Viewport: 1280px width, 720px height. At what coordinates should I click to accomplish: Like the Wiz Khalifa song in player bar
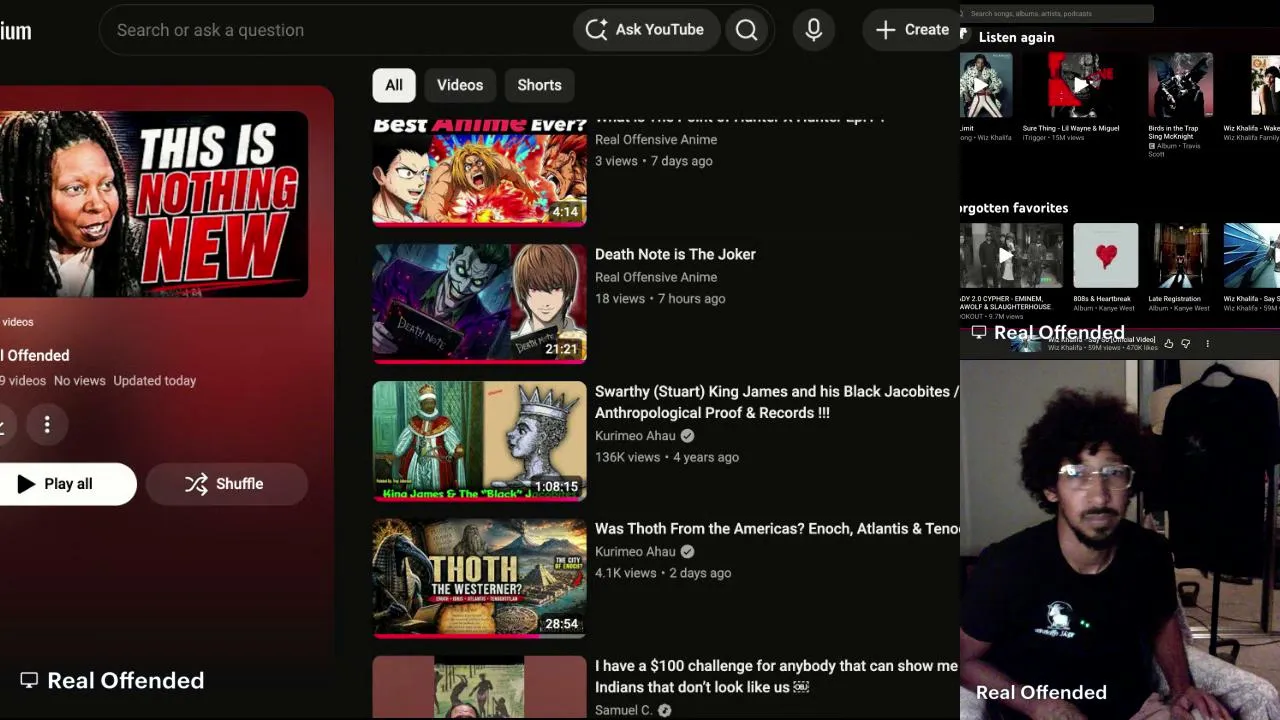click(x=1169, y=344)
